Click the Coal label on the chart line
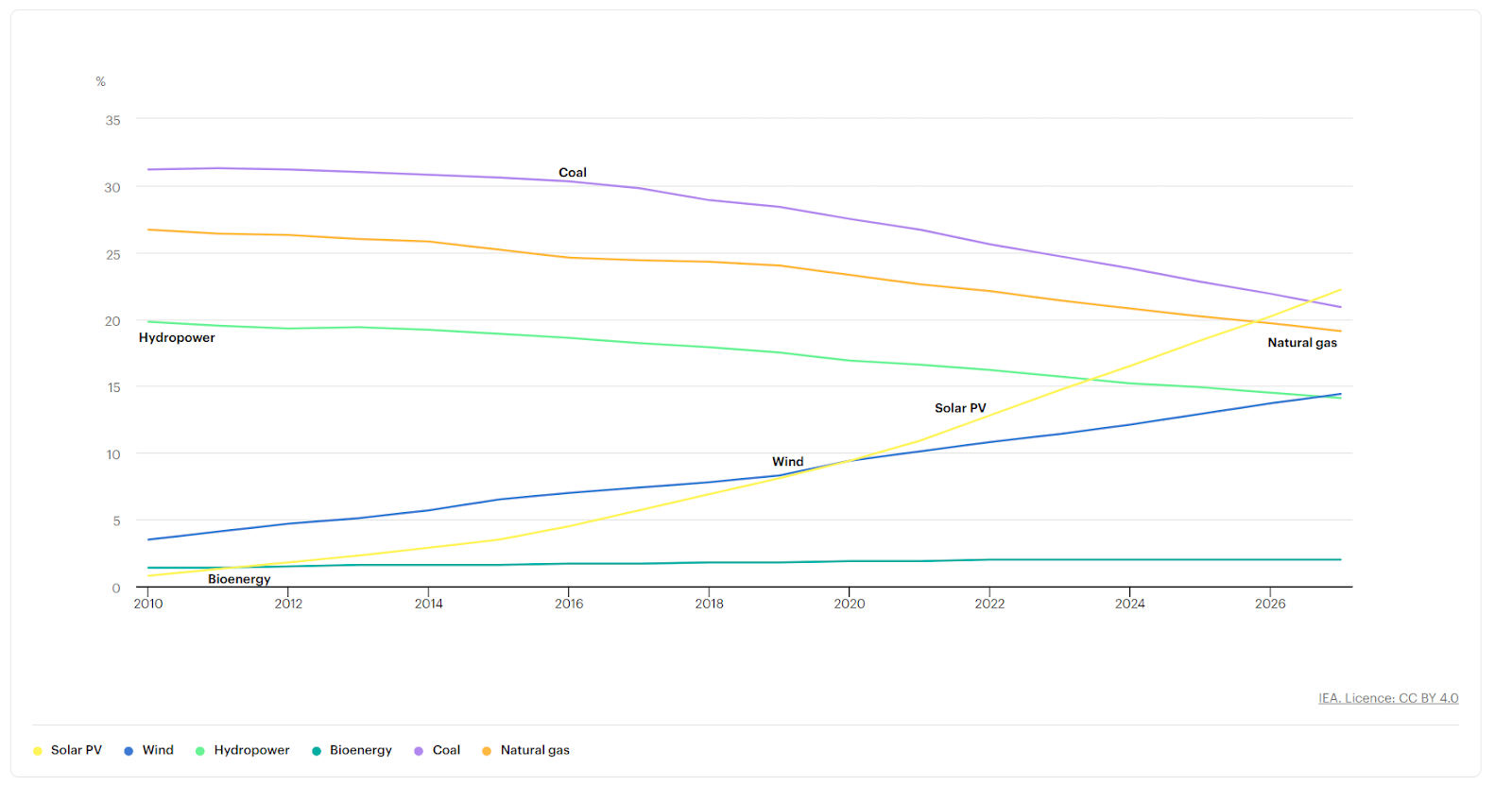 (573, 173)
